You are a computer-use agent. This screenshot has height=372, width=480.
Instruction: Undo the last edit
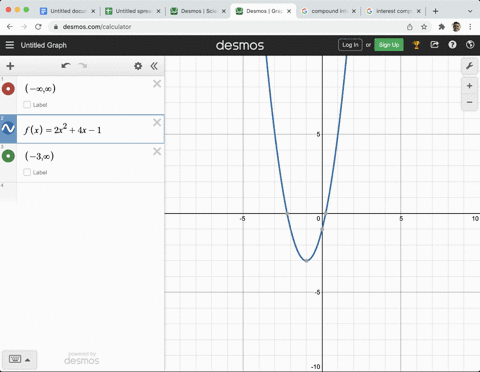click(66, 66)
